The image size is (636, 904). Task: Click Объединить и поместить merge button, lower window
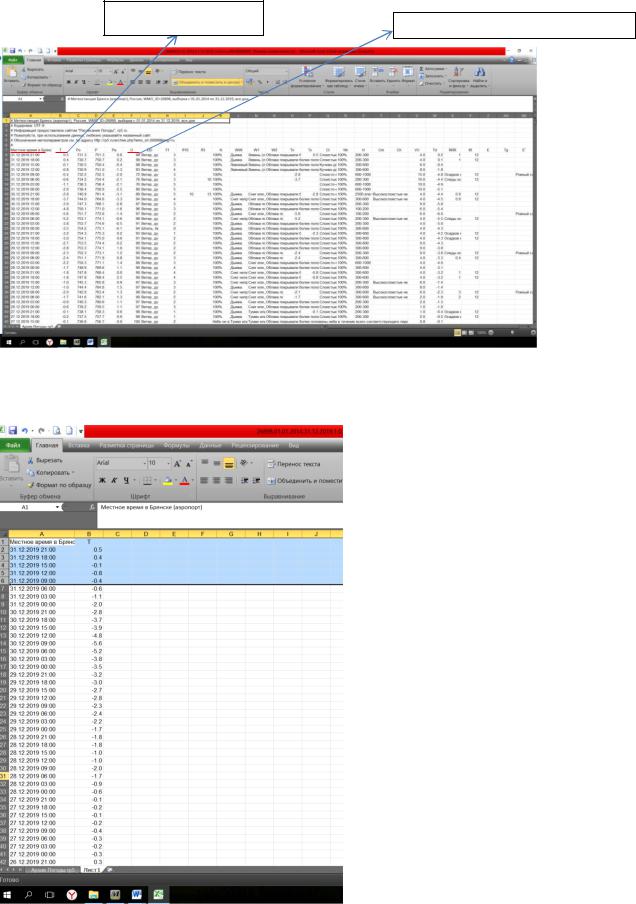coord(304,480)
